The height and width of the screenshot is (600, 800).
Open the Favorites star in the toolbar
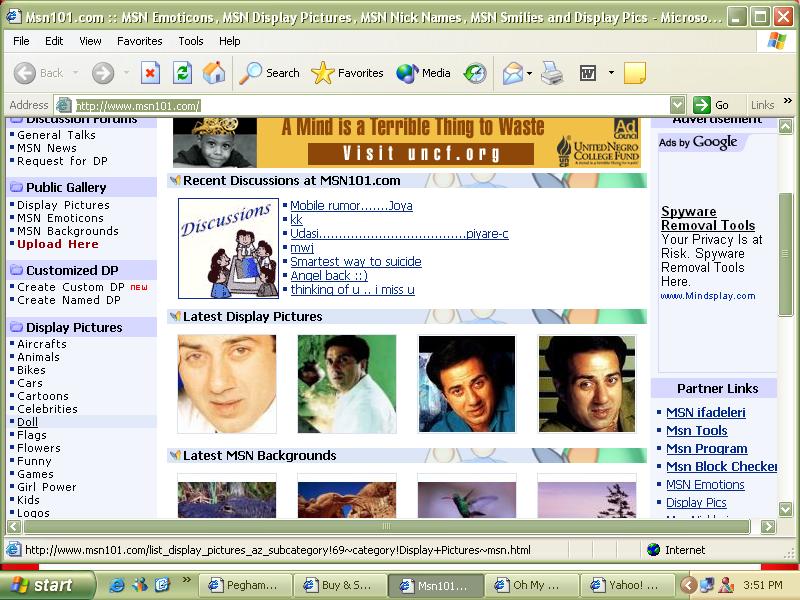point(347,73)
